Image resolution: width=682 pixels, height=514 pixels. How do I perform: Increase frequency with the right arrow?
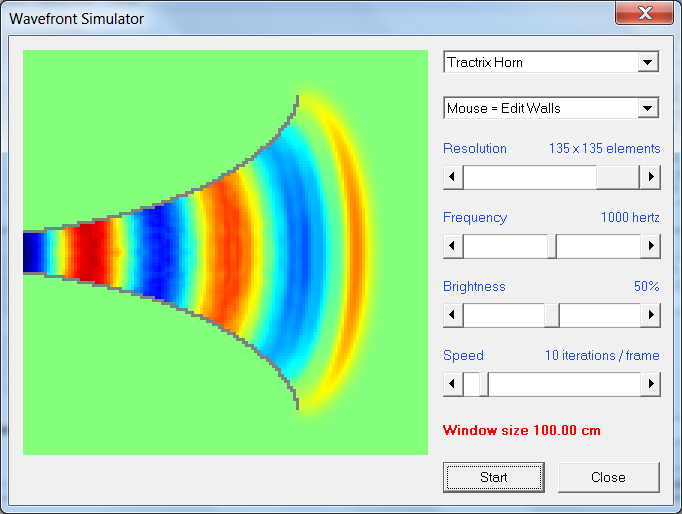coord(650,246)
